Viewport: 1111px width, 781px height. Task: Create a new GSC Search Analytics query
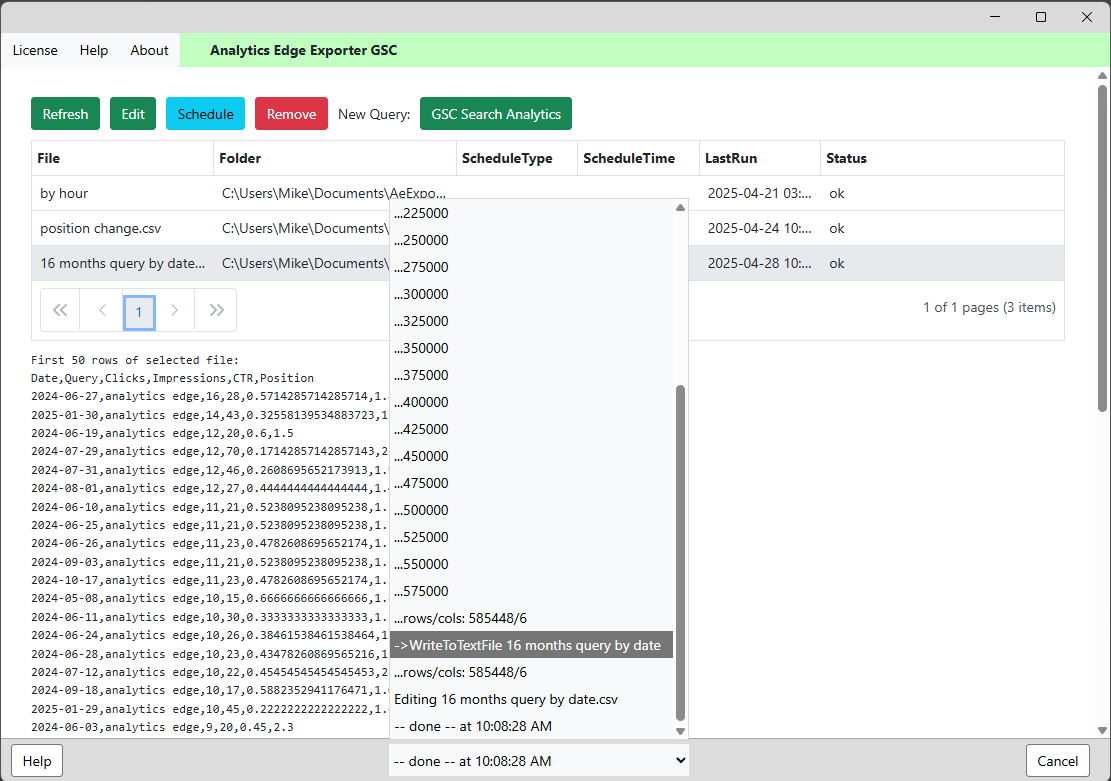[x=496, y=113]
